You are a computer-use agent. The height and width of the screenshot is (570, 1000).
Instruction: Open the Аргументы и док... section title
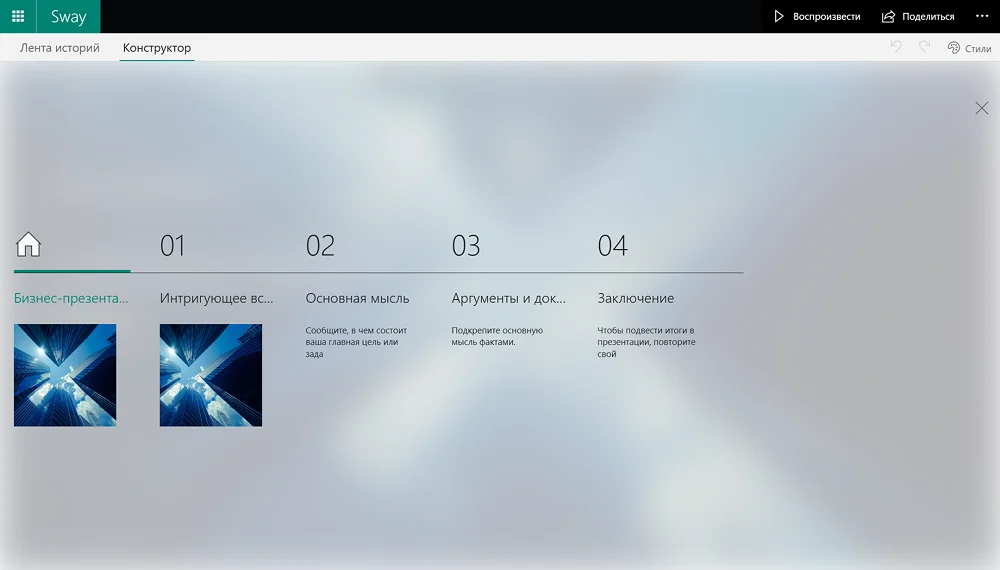(x=508, y=298)
